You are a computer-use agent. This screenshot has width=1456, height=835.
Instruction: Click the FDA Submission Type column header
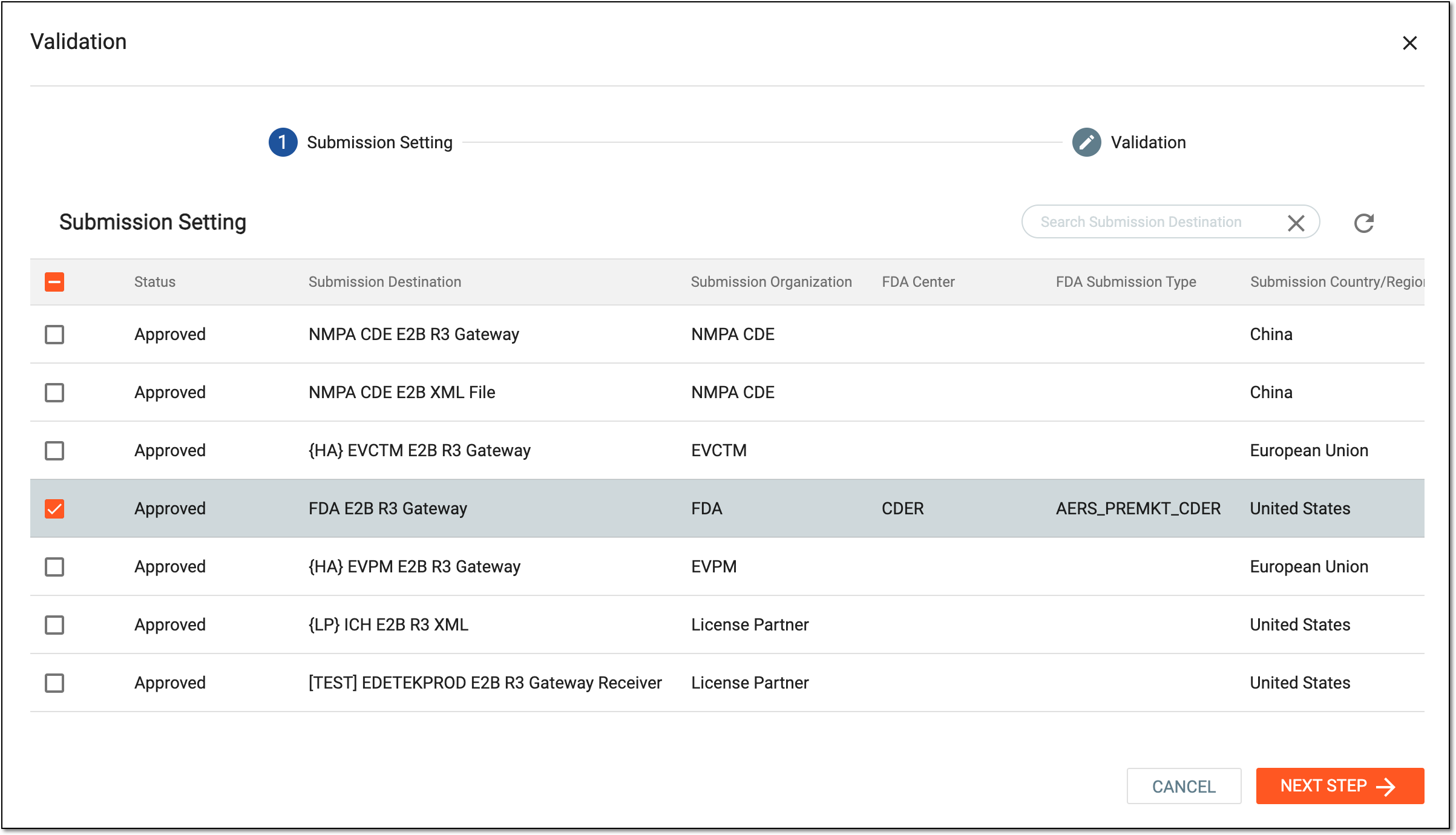[1126, 282]
